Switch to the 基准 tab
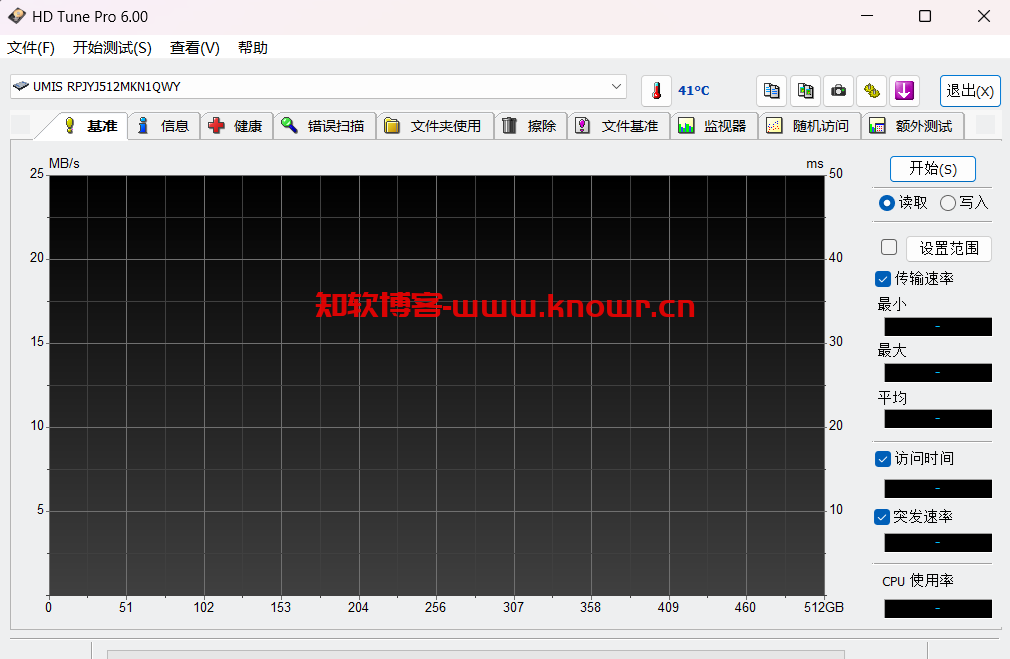The width and height of the screenshot is (1010, 659). coord(90,126)
